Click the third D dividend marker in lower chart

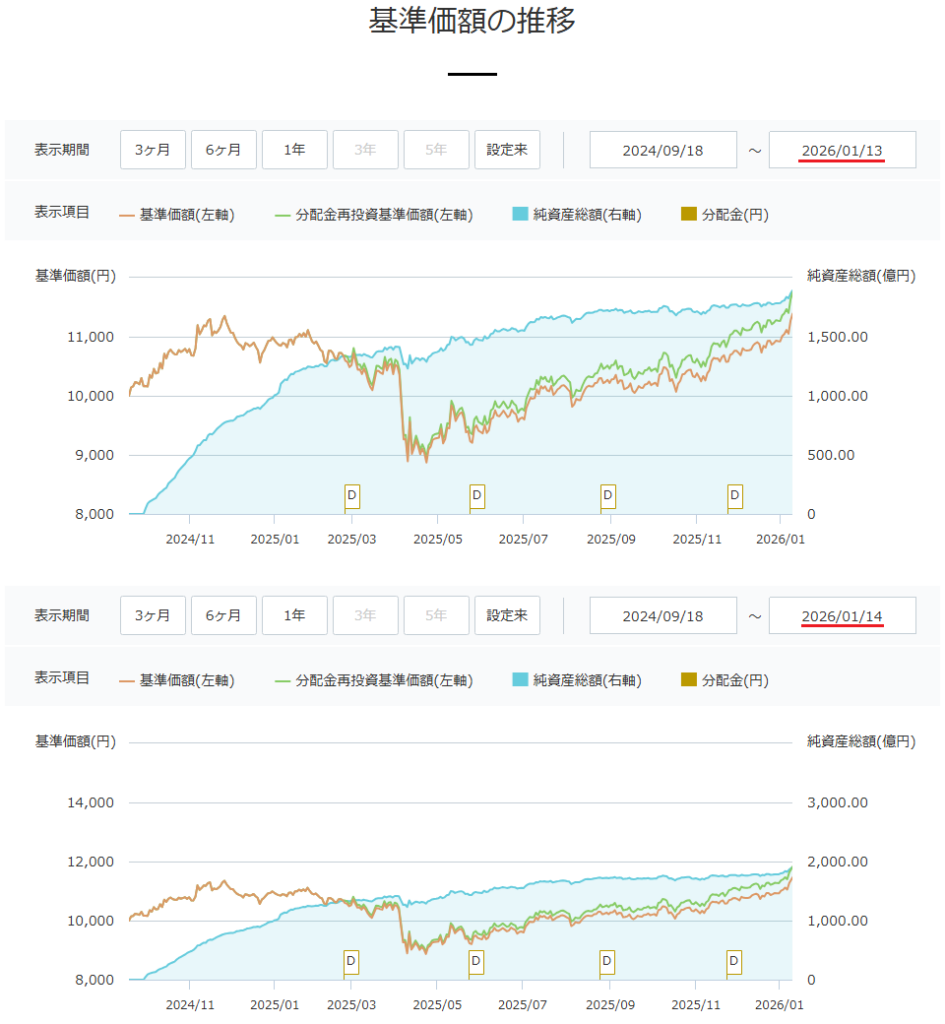tap(607, 961)
